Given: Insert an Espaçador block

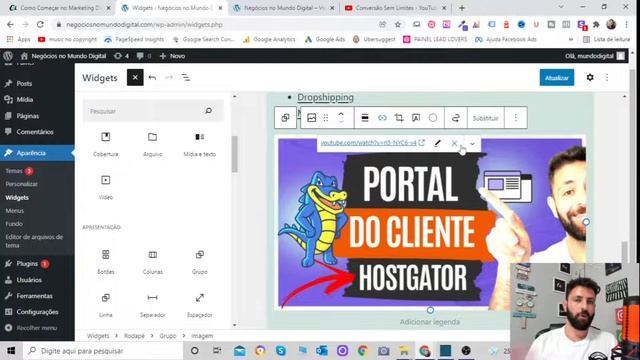Looking at the screenshot, I should (200, 305).
